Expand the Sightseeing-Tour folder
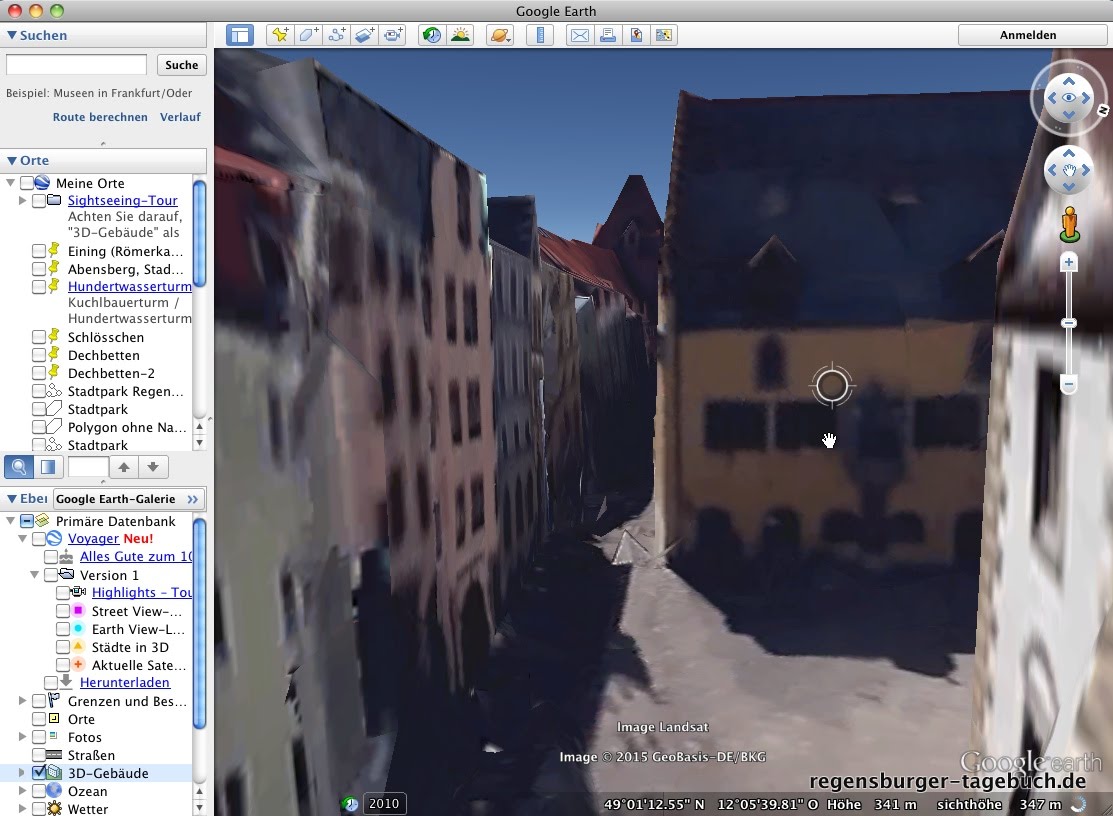This screenshot has height=816, width=1113. [x=22, y=201]
